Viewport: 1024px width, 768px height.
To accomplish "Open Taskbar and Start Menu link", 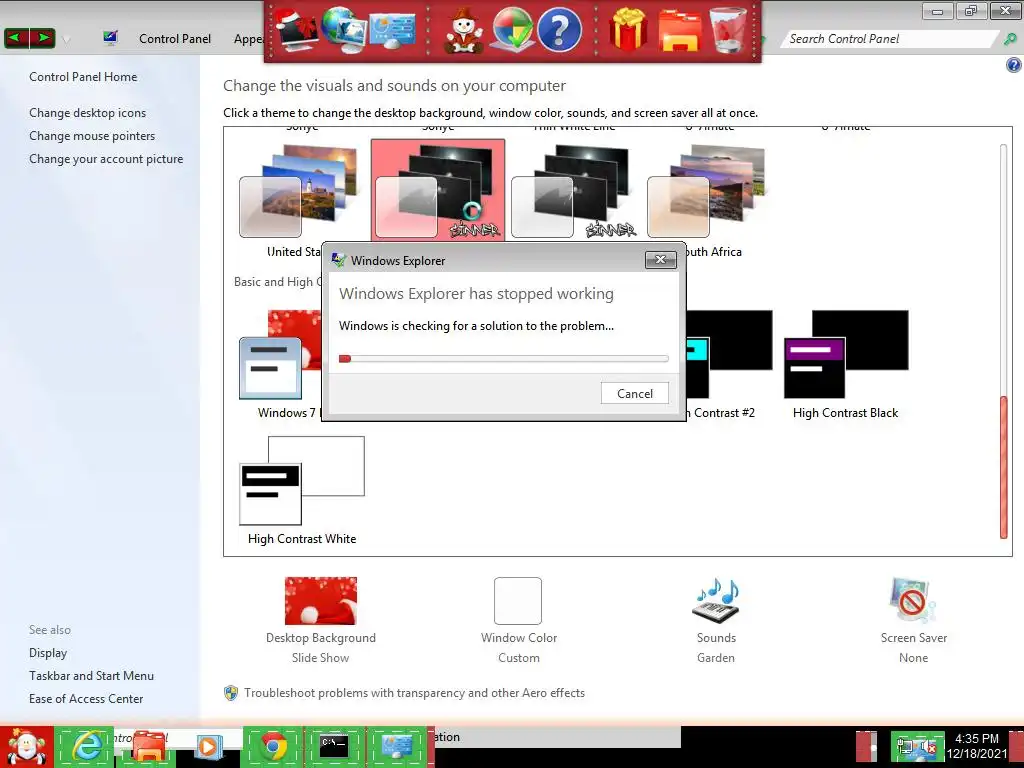I will [x=91, y=675].
